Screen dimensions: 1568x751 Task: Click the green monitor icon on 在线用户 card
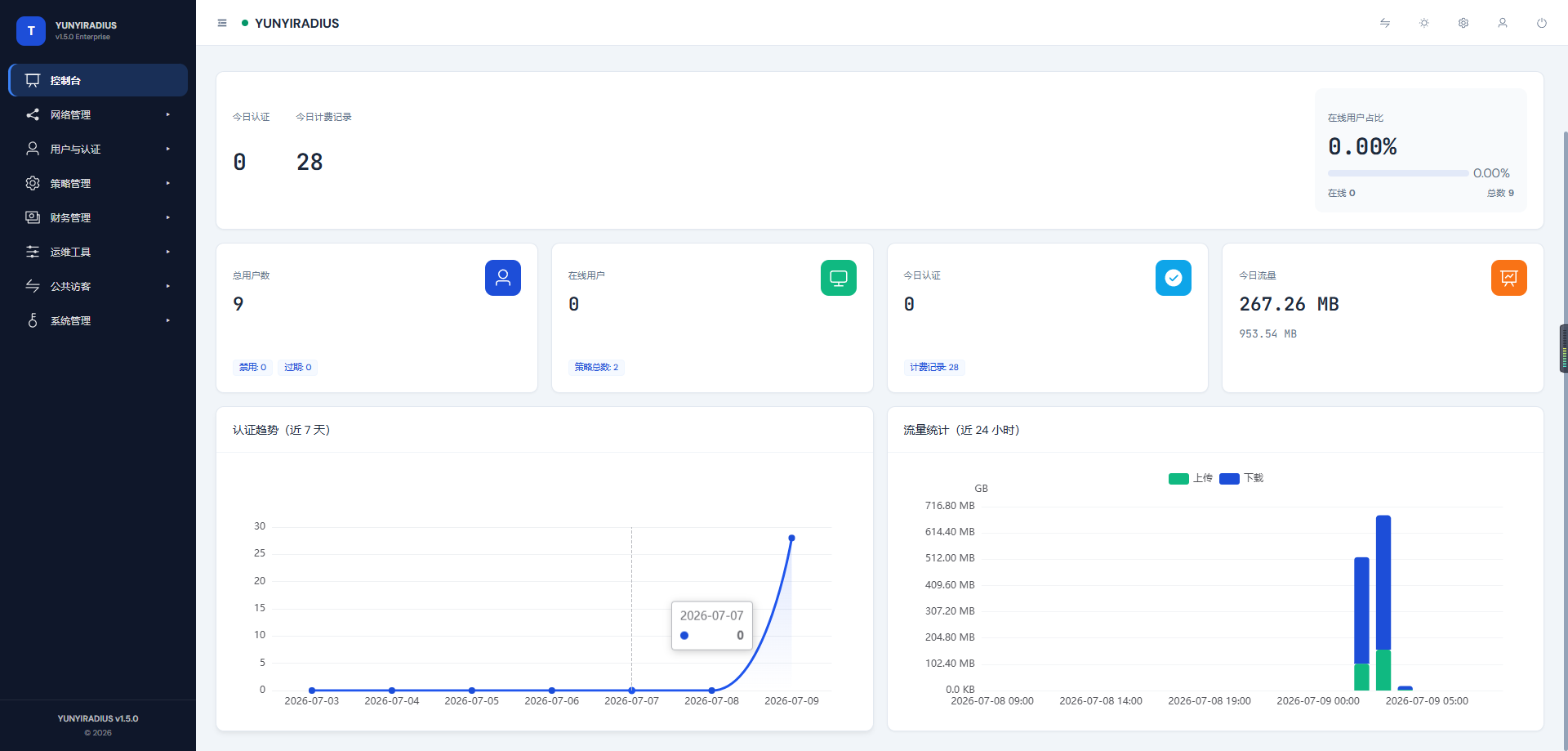point(839,278)
